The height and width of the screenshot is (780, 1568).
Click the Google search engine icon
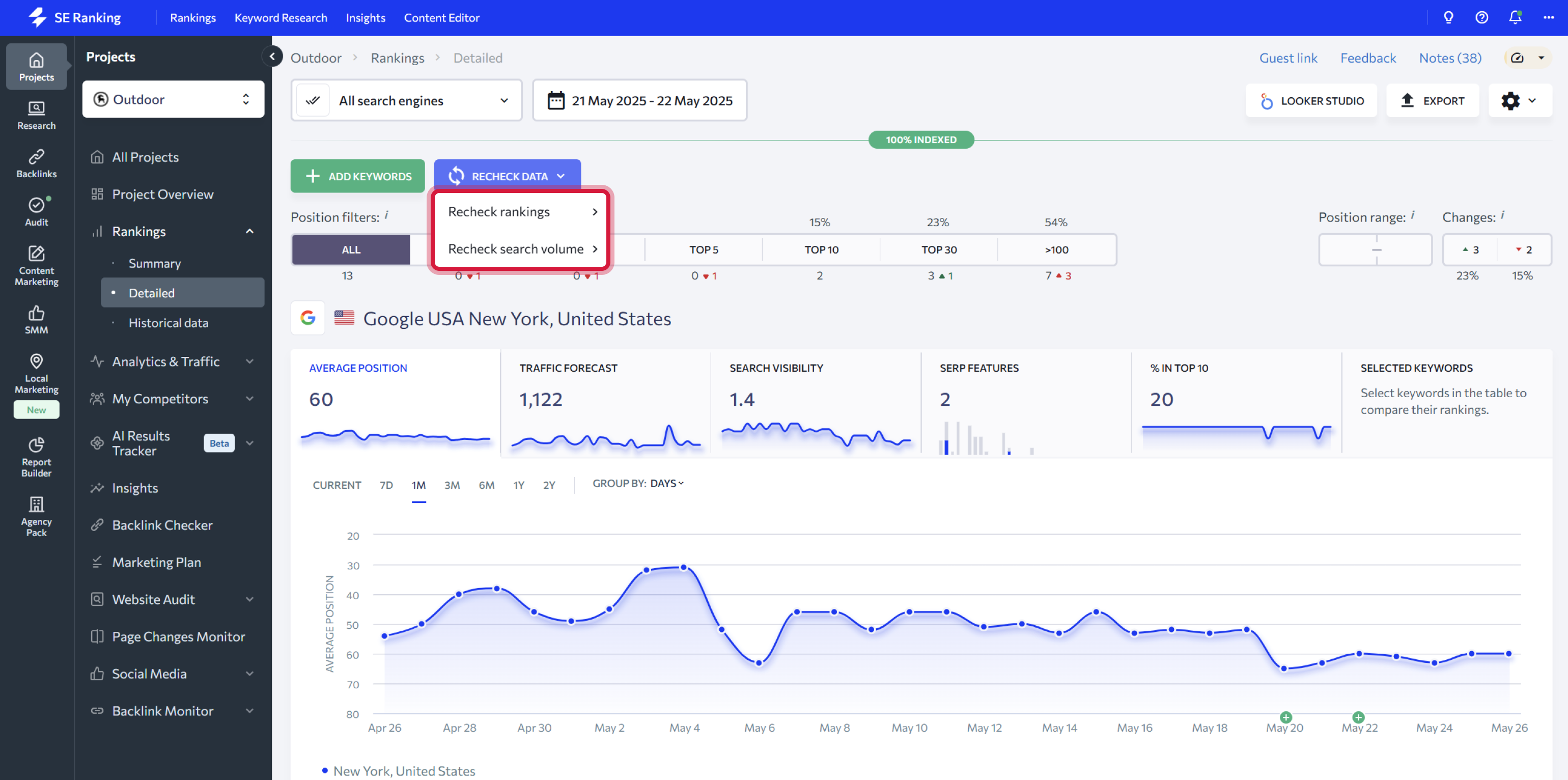(x=308, y=318)
